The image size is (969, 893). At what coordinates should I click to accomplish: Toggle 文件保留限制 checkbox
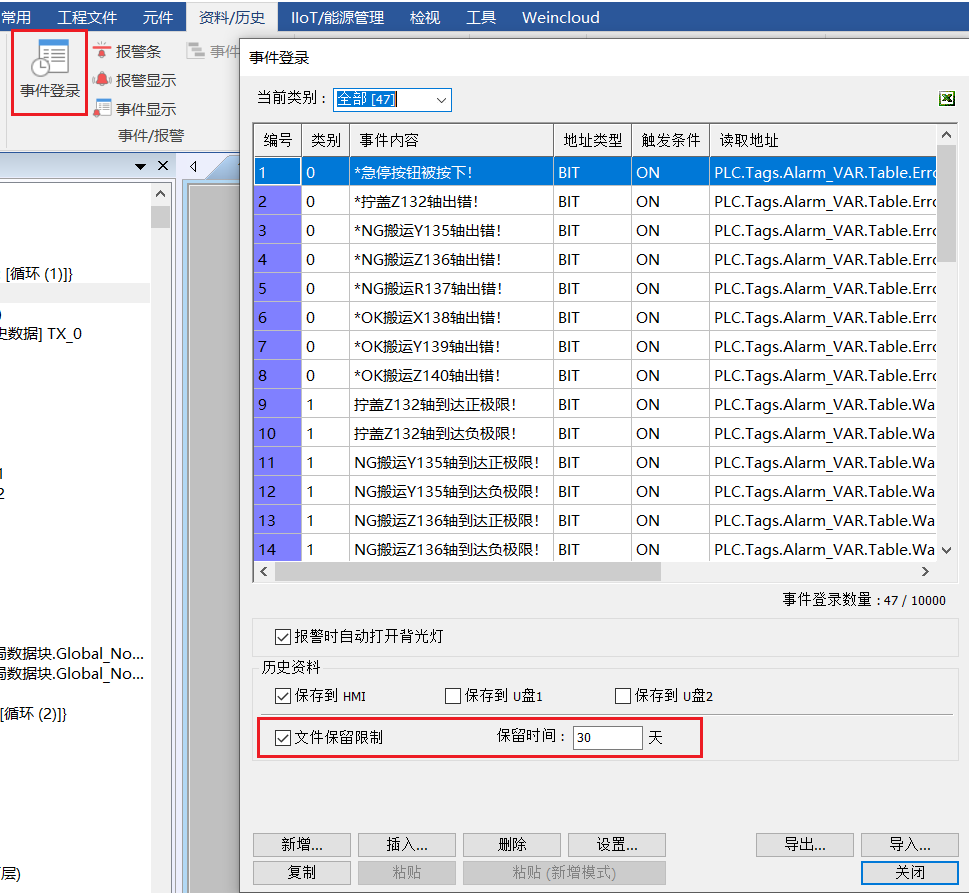283,738
